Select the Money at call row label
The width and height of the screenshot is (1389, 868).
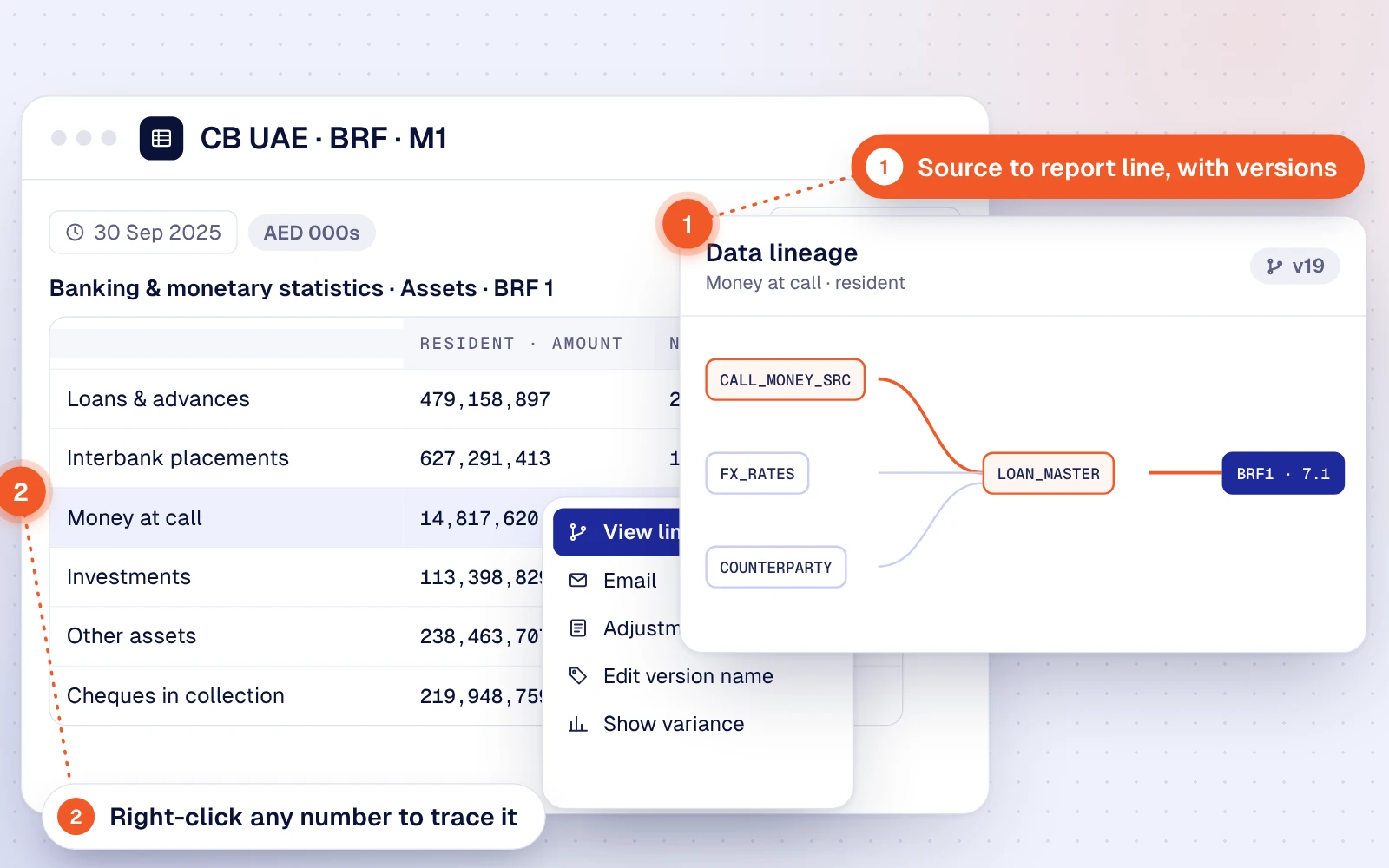click(135, 518)
